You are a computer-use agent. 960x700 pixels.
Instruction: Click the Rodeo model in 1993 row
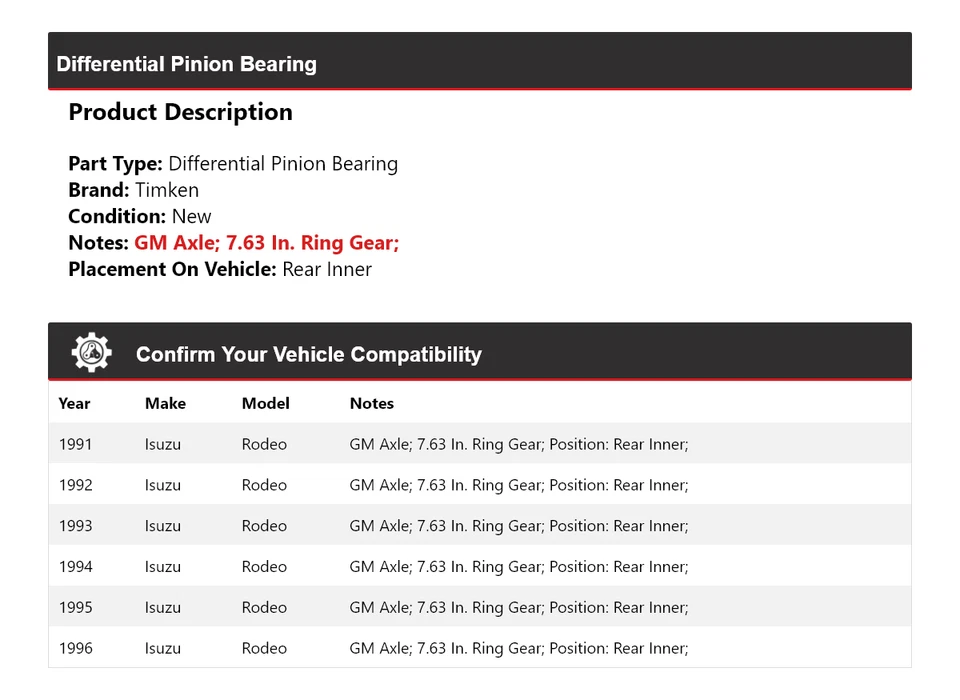tap(264, 526)
